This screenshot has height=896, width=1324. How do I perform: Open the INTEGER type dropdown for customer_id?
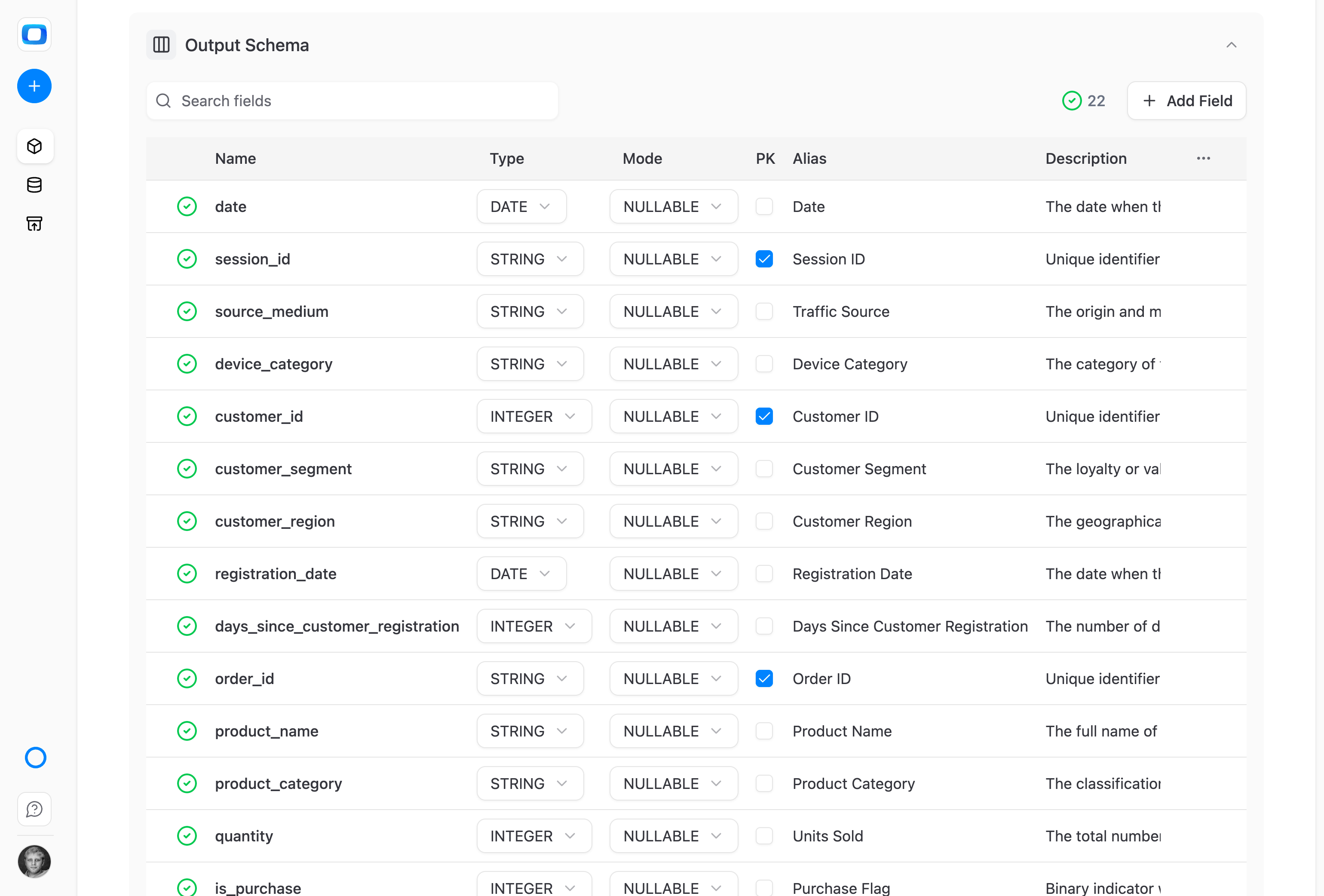534,416
